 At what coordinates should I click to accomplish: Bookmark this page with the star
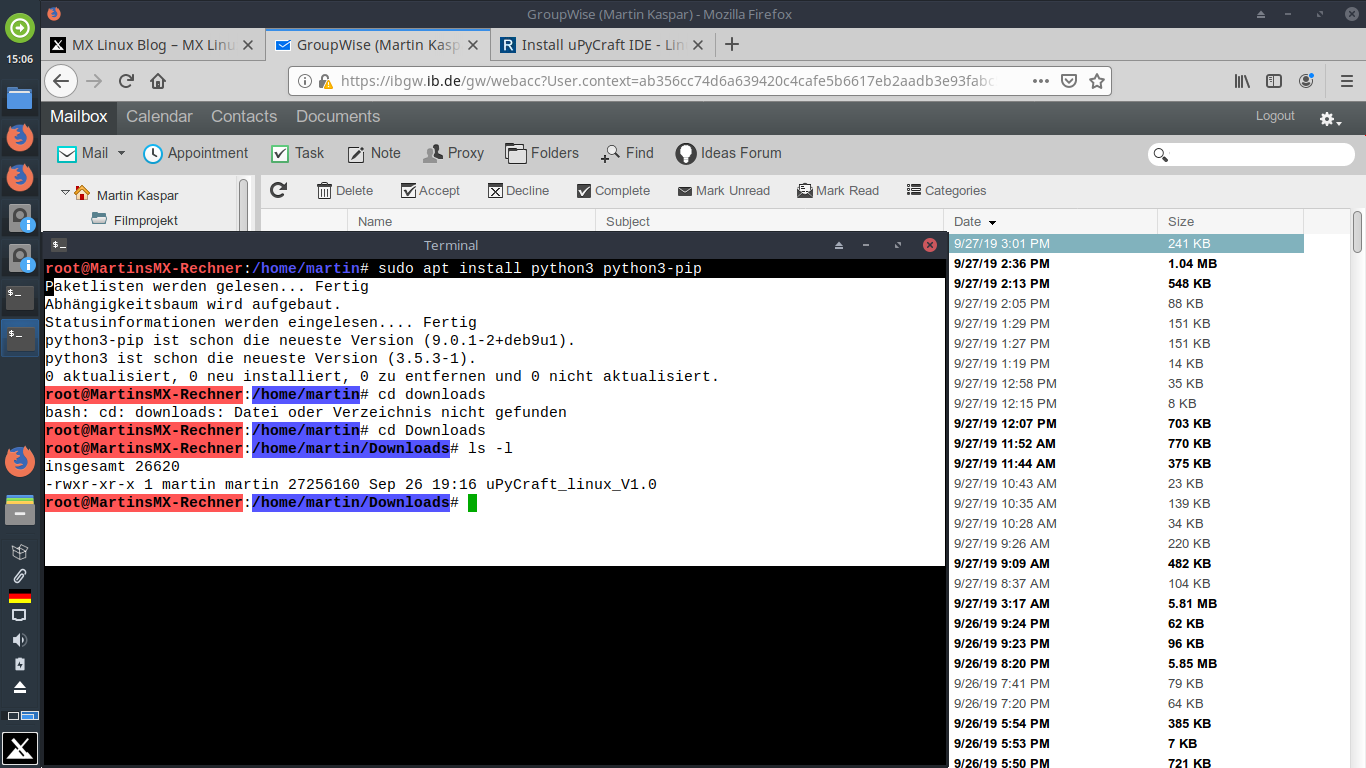(1097, 81)
